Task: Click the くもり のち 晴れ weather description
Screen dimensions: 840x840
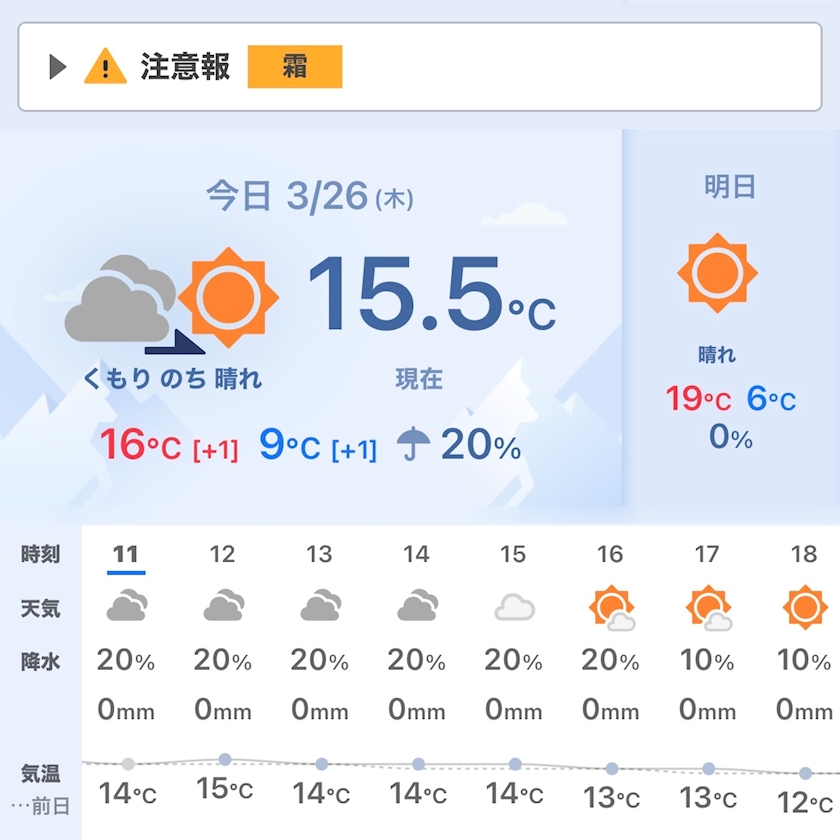Action: coord(172,379)
